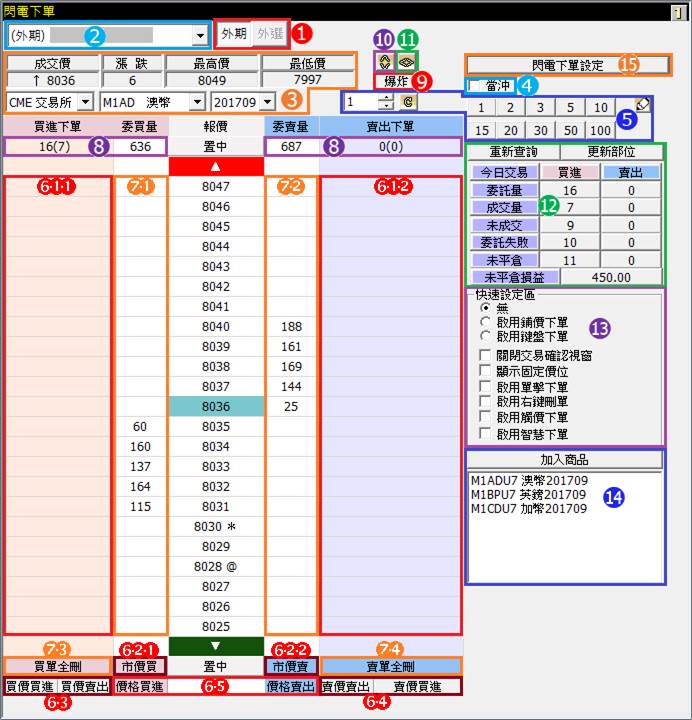Select M1ADU7 澳幣201709 in product list
This screenshot has width=692, height=720.
coord(529,481)
